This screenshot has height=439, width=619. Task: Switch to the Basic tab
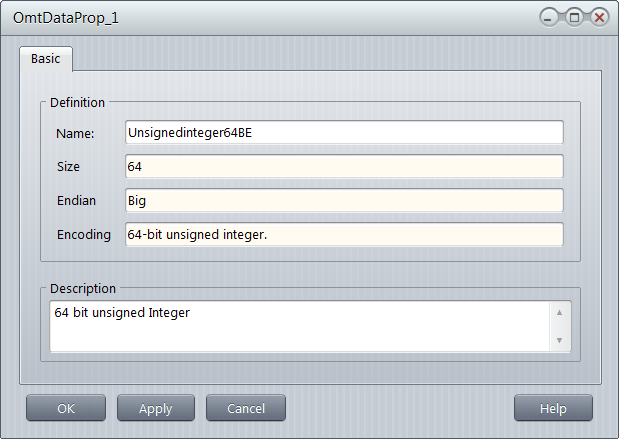(46, 59)
